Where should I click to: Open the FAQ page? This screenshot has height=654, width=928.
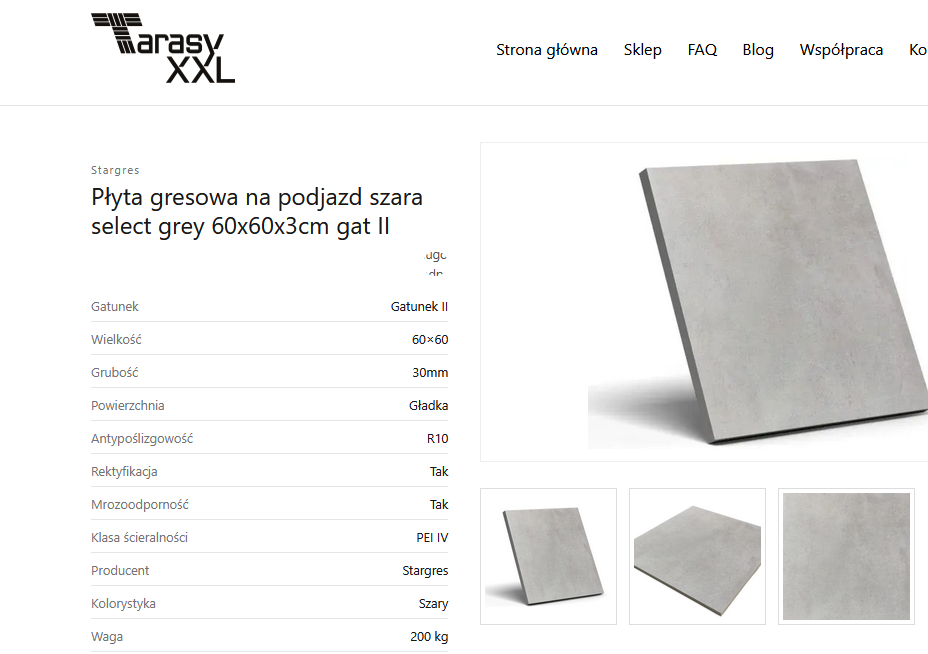(702, 50)
